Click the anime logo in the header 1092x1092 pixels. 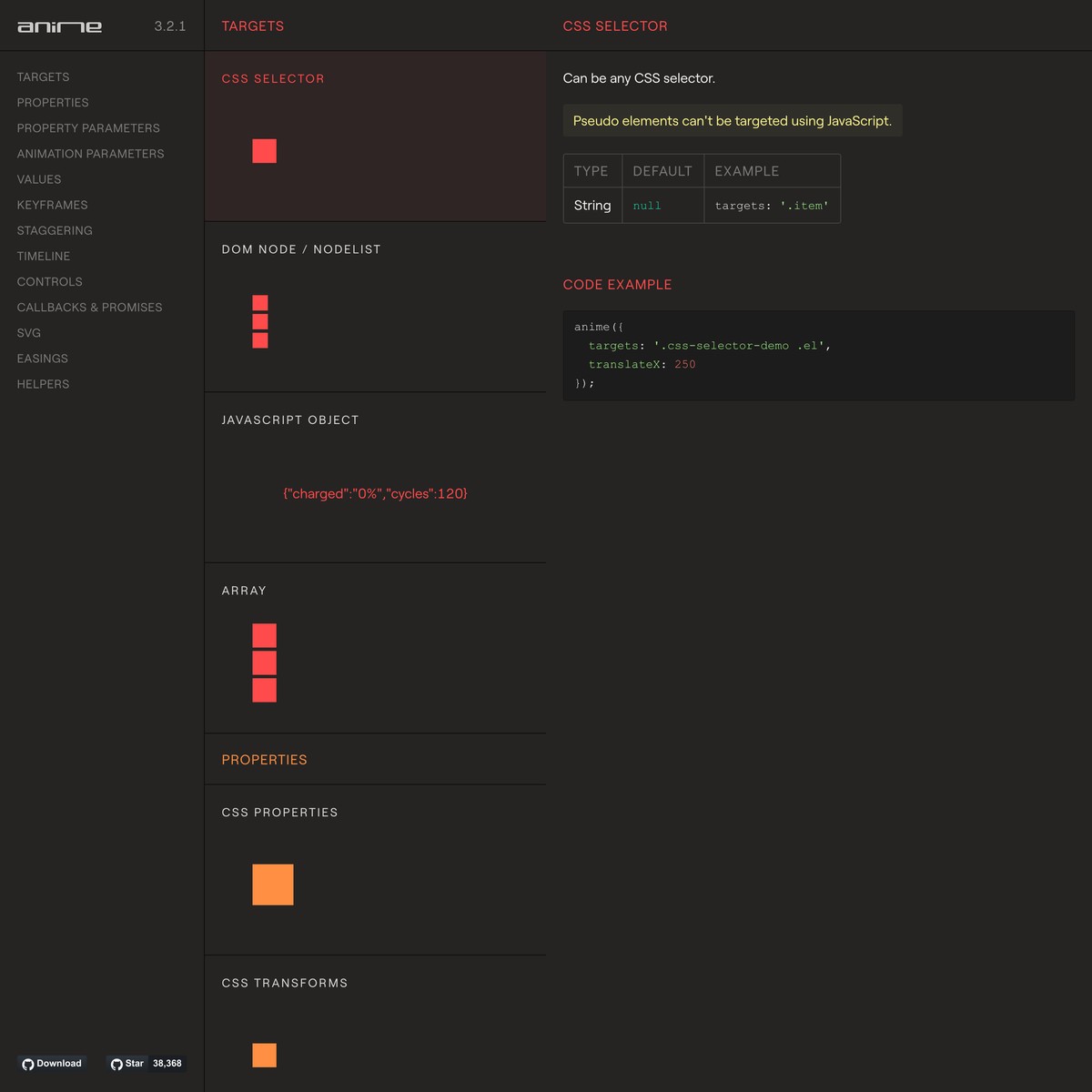[59, 26]
